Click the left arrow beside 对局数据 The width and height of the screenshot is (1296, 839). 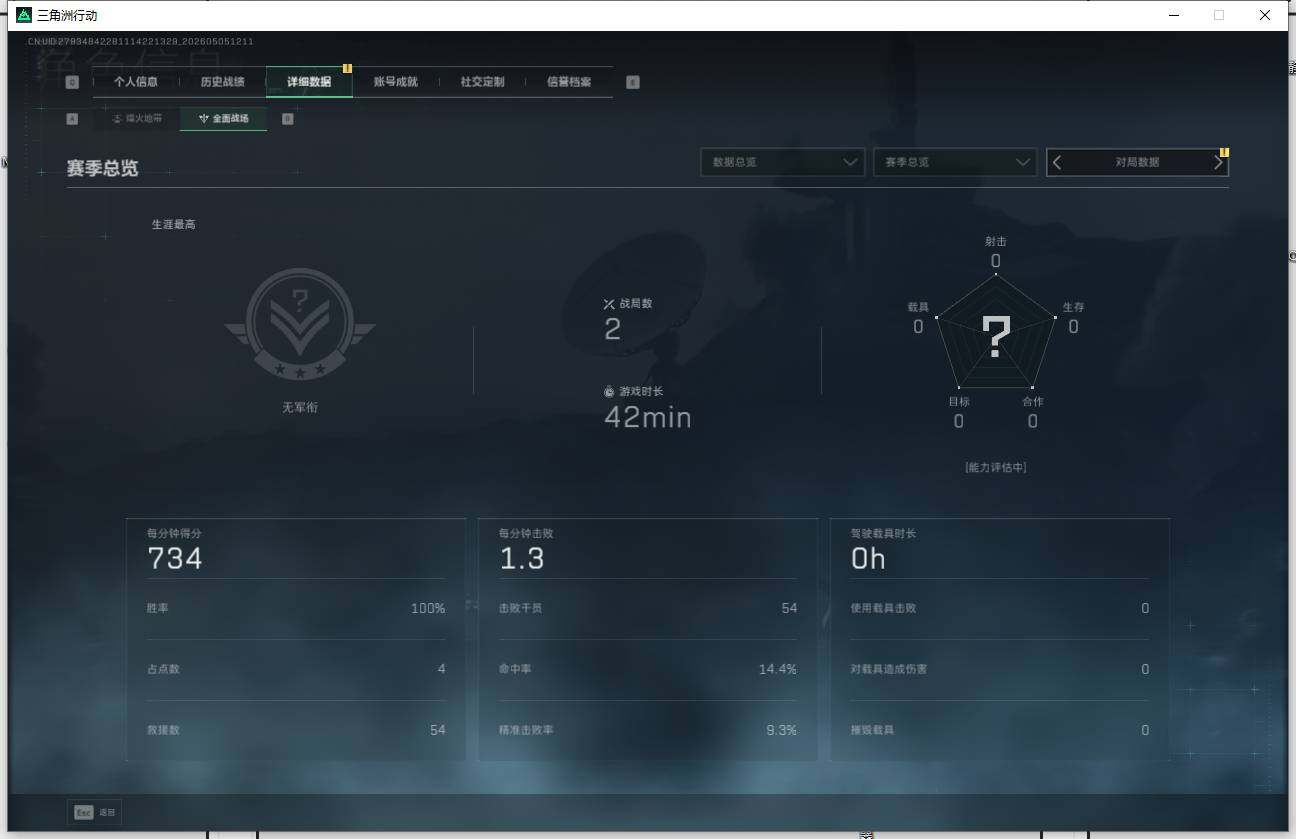coord(1058,162)
